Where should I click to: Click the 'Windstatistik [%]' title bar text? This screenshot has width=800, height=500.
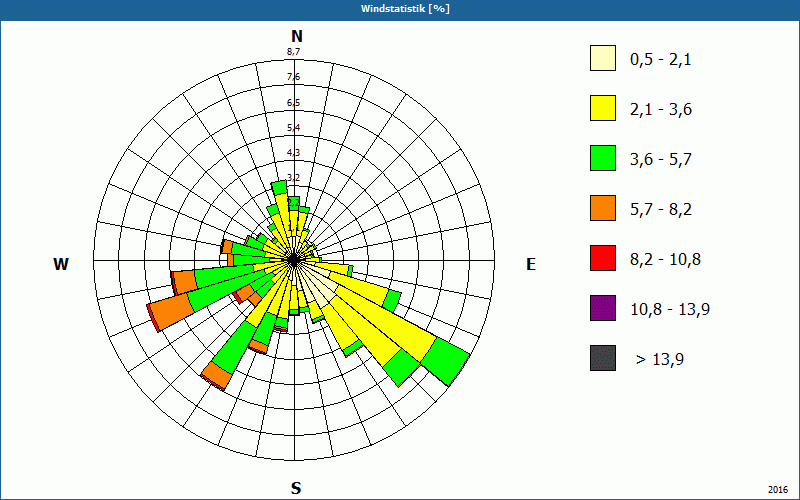pos(405,9)
